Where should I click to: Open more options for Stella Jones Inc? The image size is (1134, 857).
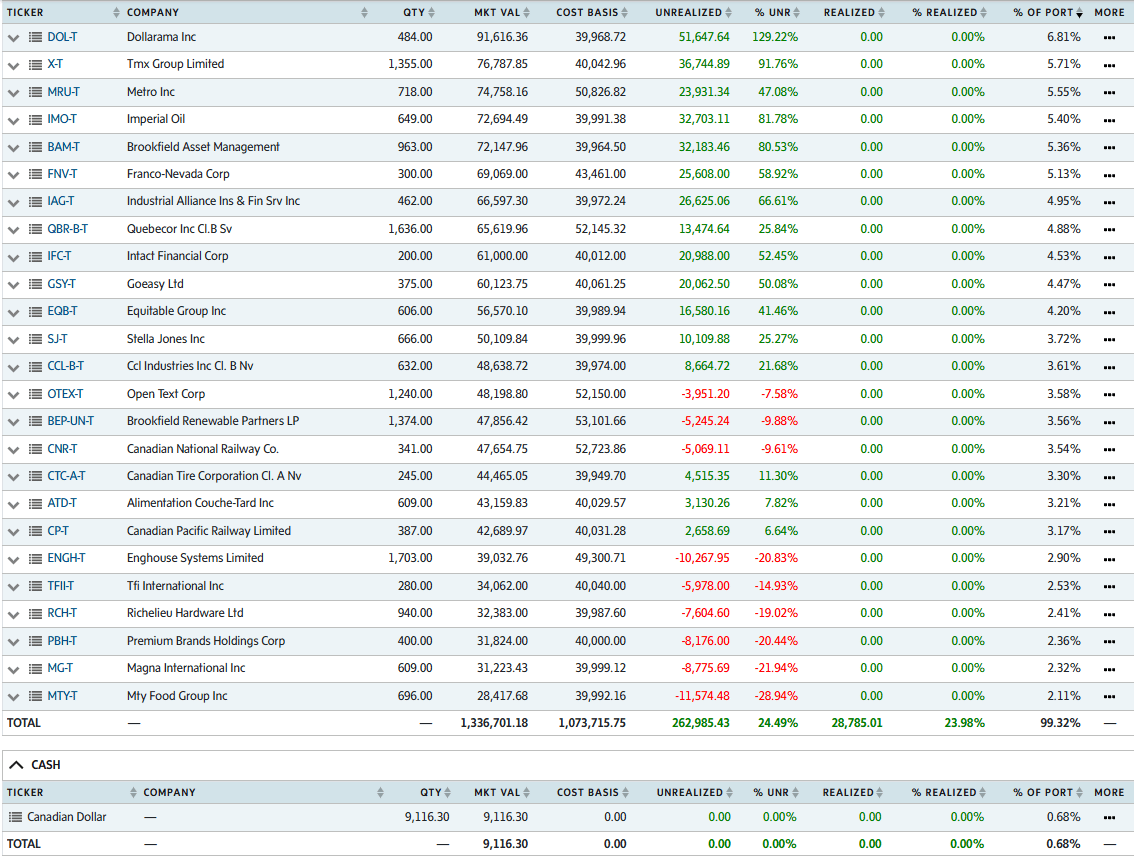point(1109,340)
